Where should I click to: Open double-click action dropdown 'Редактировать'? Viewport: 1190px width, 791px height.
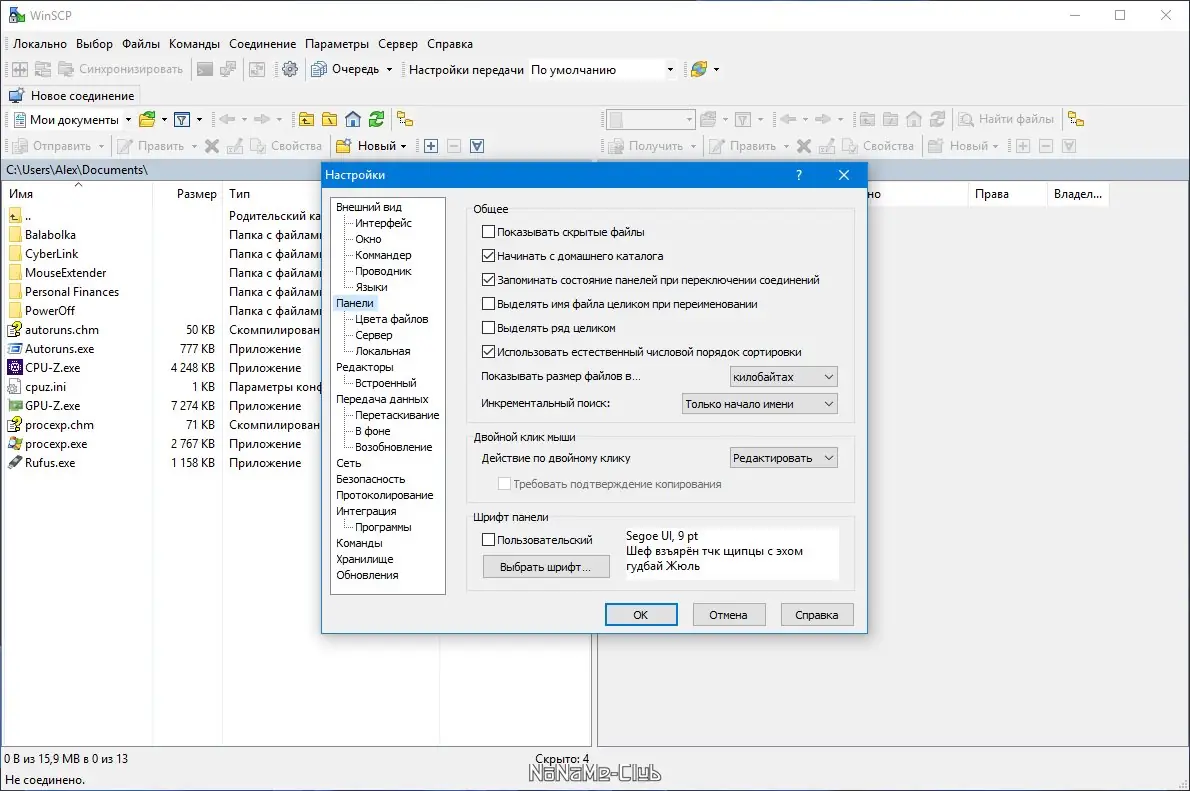783,458
